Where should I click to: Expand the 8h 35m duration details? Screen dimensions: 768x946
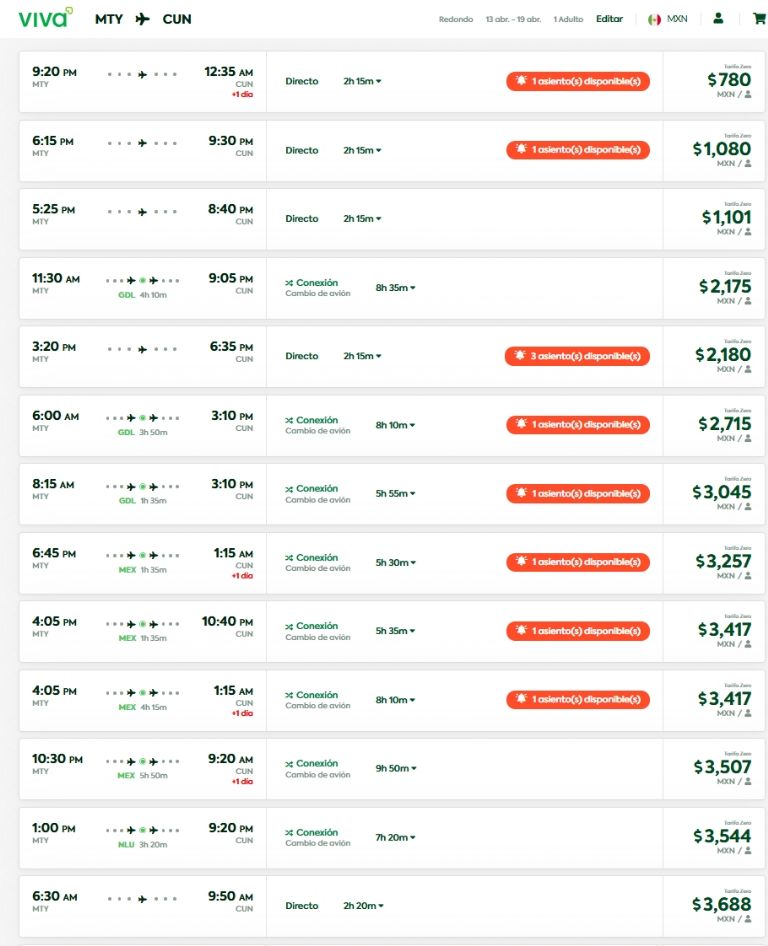click(x=395, y=288)
